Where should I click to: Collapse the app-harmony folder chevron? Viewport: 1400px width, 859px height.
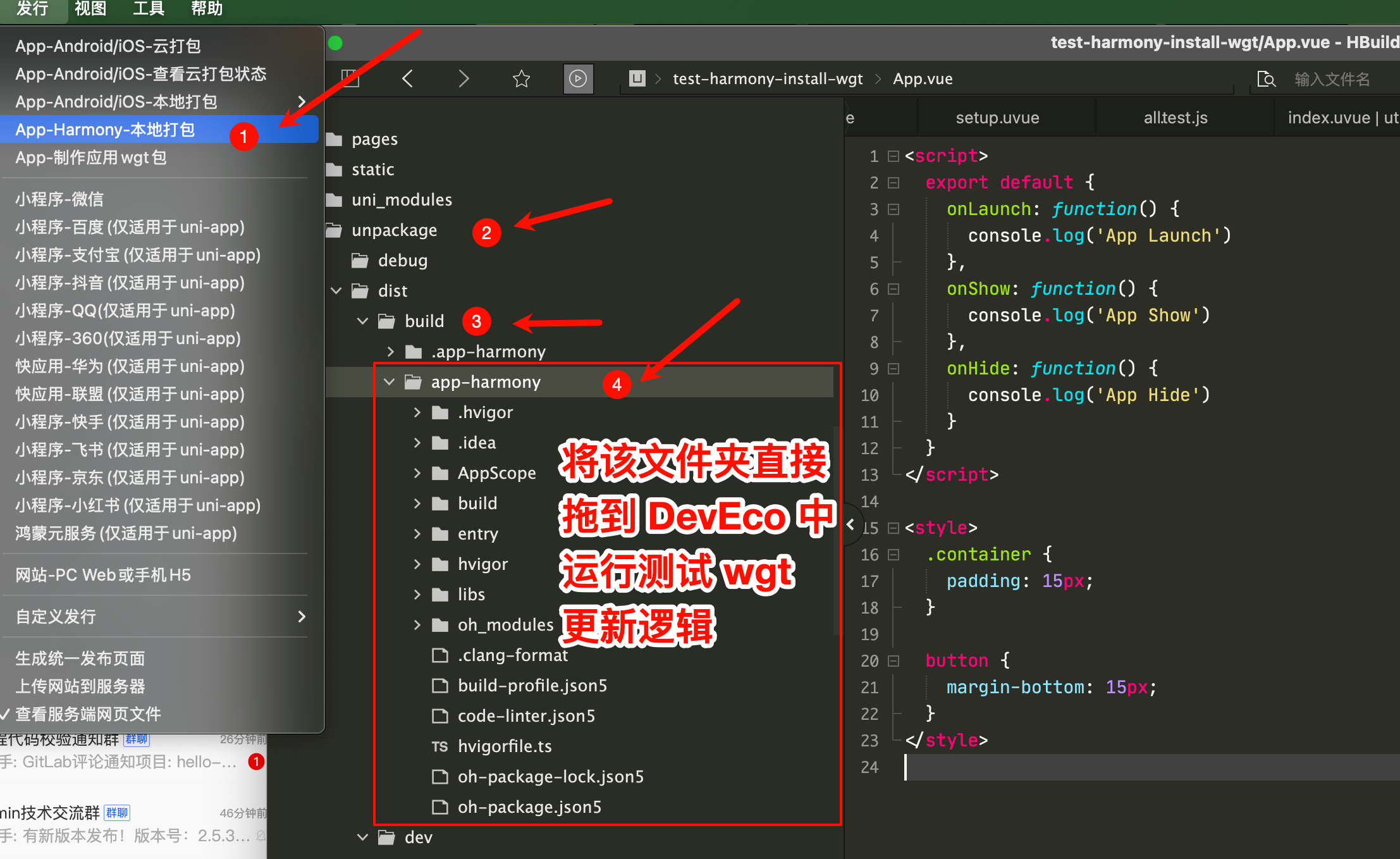pos(390,382)
